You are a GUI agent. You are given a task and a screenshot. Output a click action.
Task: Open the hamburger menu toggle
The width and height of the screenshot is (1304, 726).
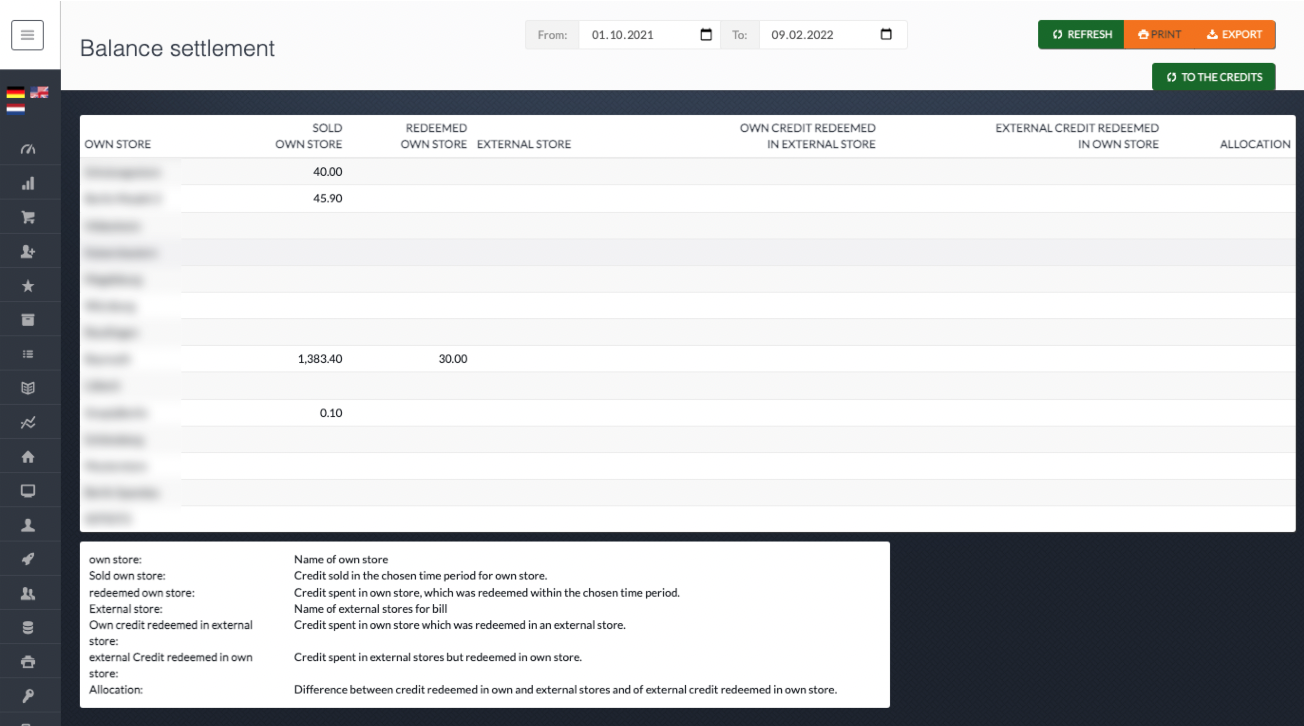pos(27,34)
